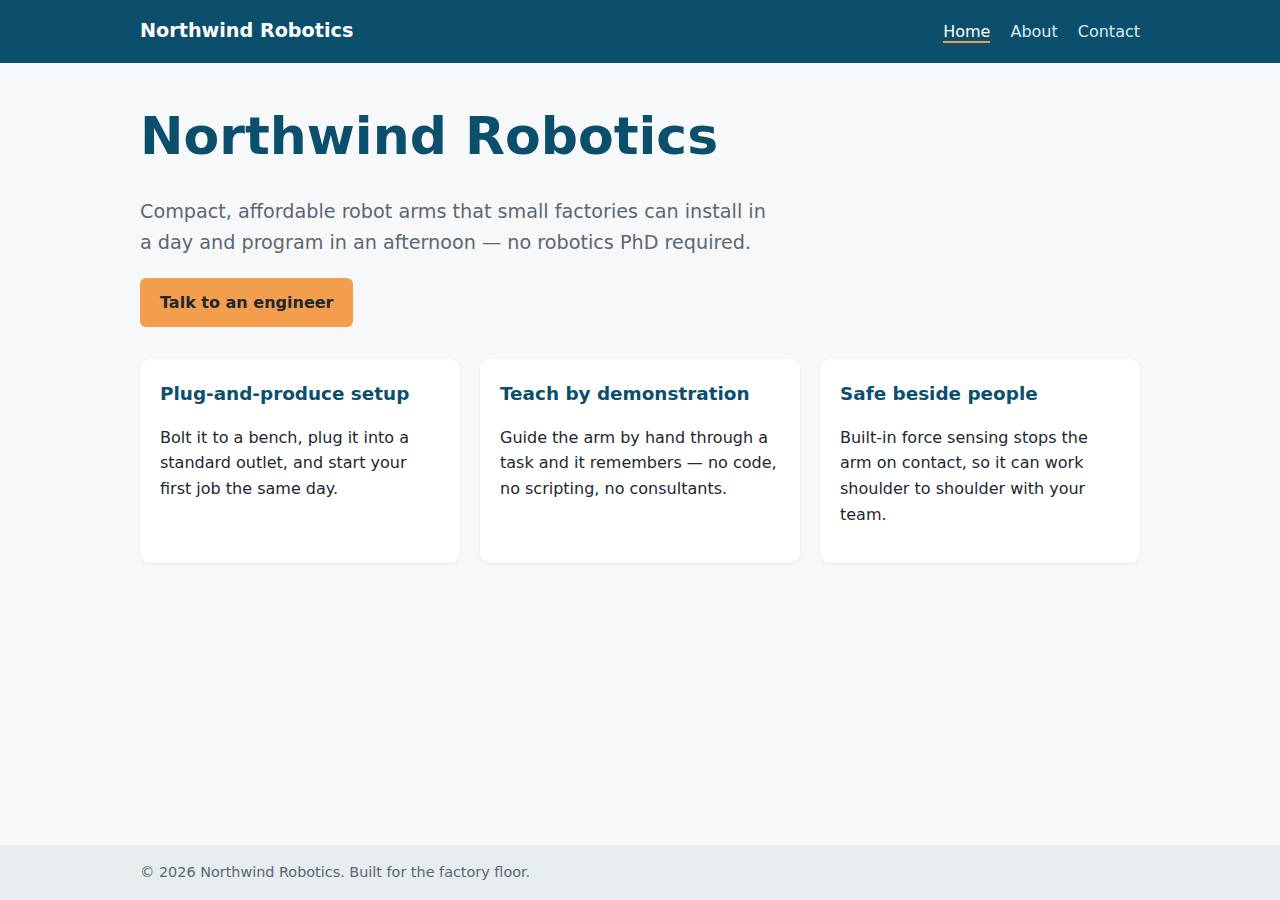
Task: Click the Safe beside people card heading
Action: (x=938, y=393)
